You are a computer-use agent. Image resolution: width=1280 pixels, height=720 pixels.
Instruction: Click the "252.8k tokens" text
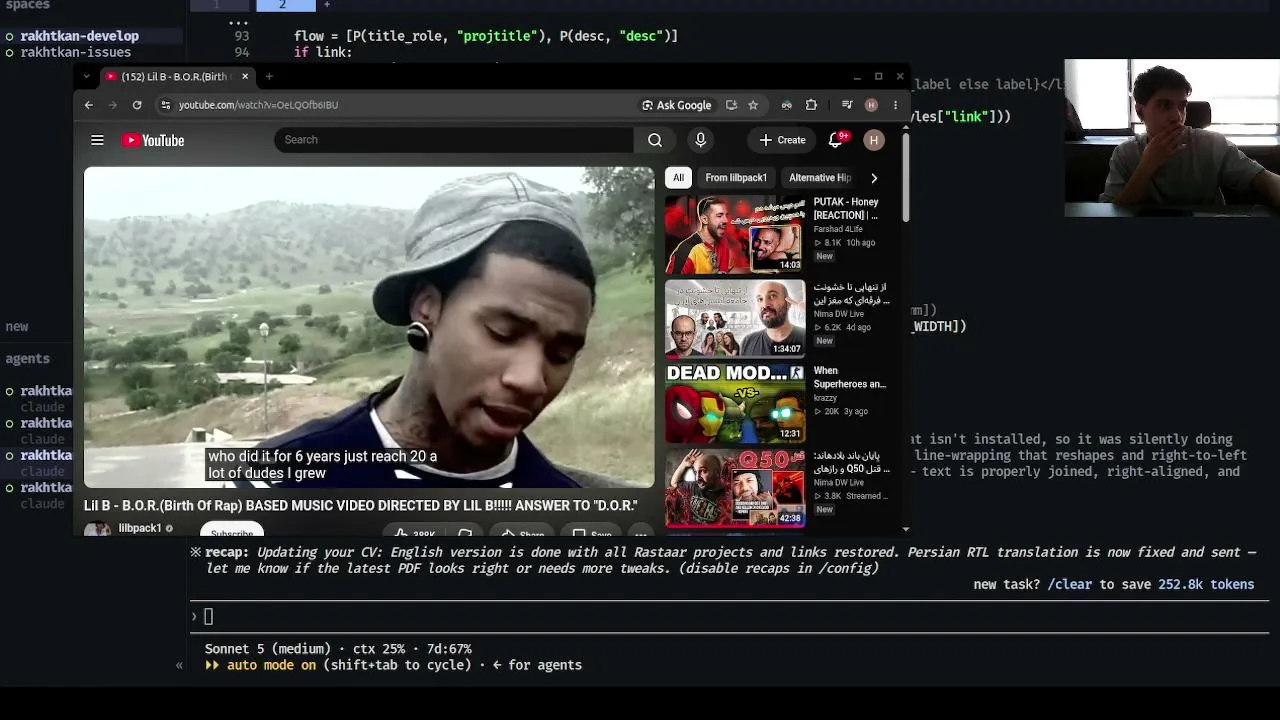pyautogui.click(x=1206, y=584)
